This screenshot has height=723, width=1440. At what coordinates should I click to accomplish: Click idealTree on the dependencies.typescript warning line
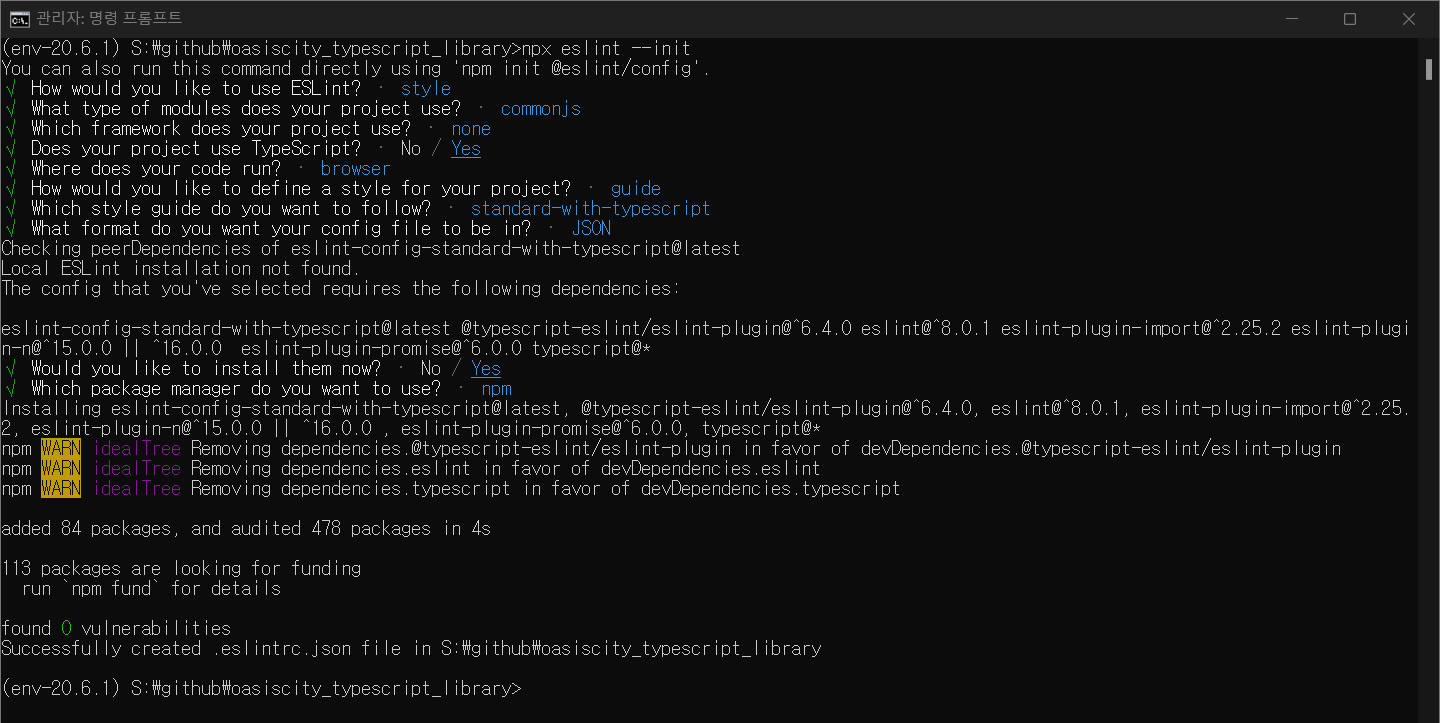136,488
